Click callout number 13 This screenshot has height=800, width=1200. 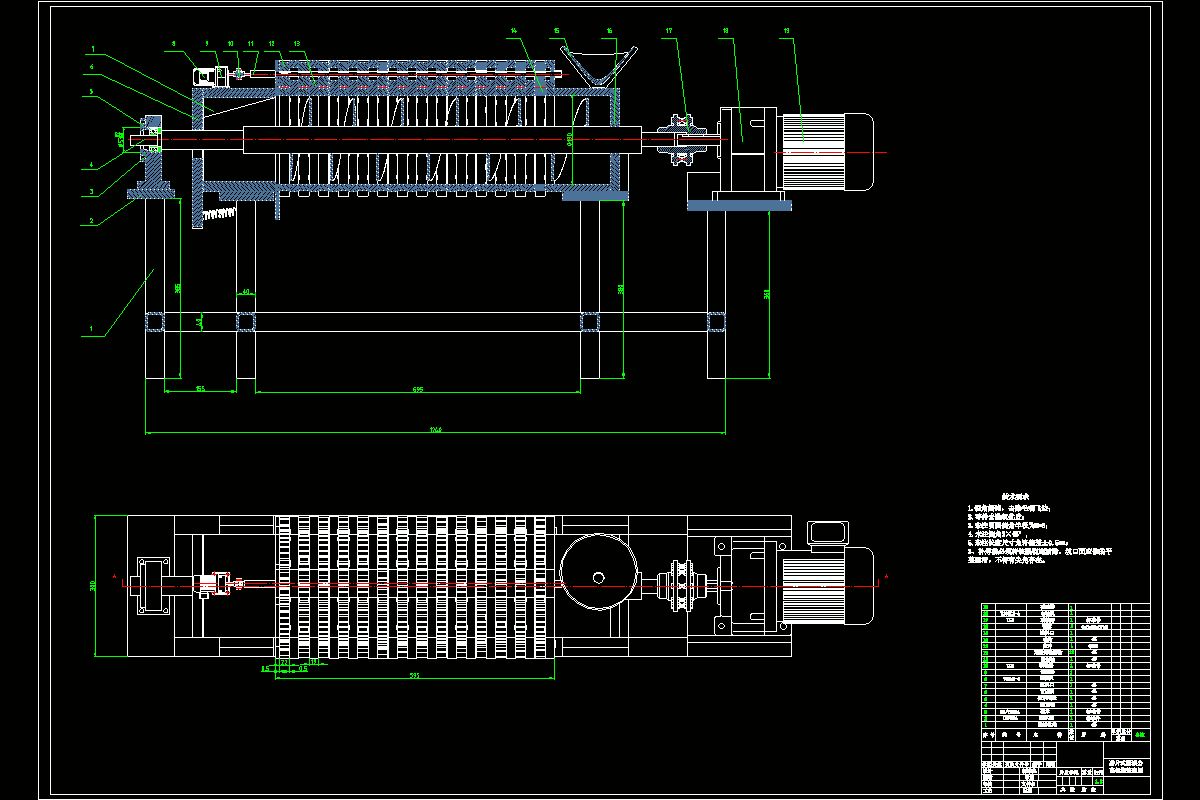coord(297,44)
